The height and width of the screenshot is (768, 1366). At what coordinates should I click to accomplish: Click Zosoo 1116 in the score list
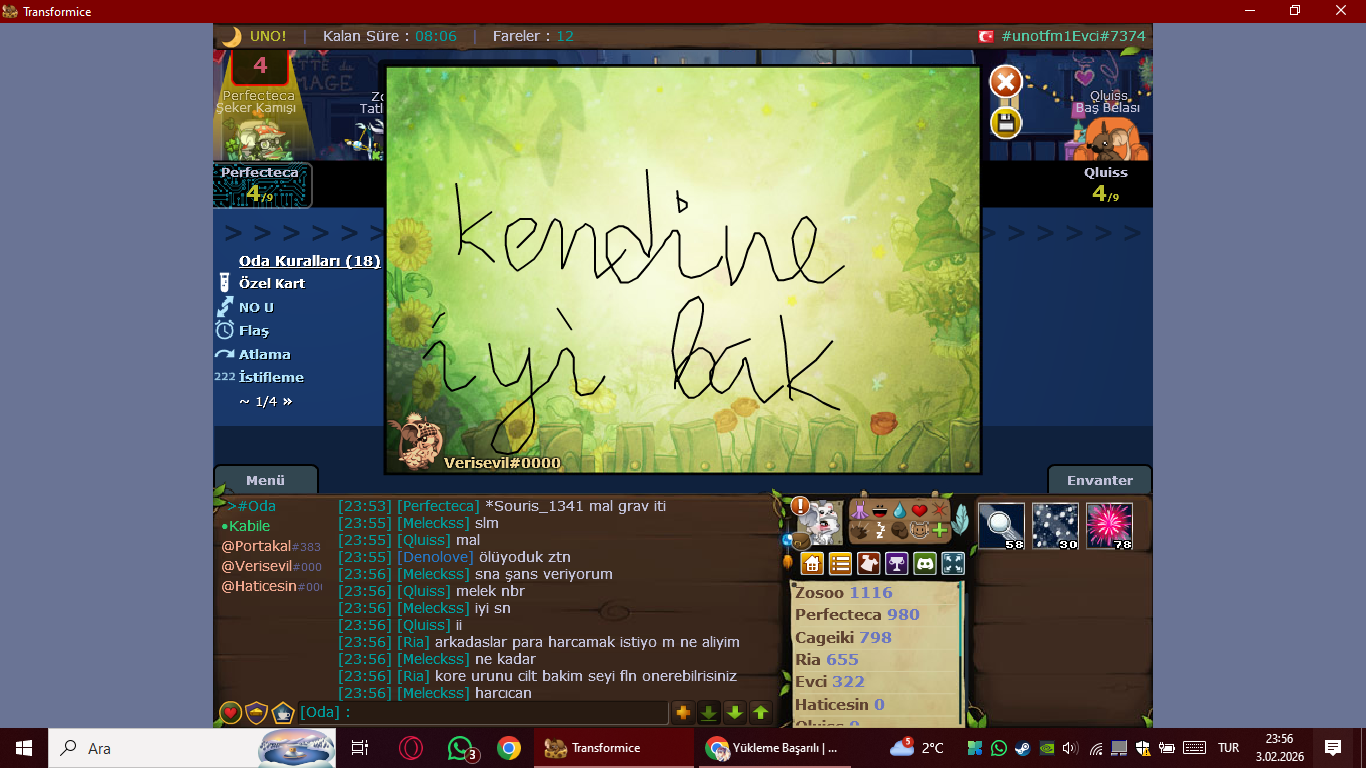[x=844, y=593]
